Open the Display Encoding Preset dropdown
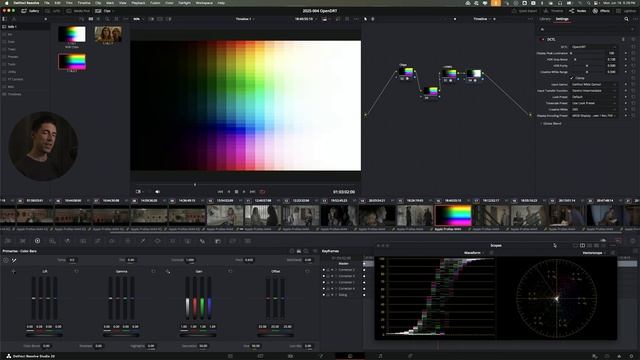Image resolution: width=640 pixels, height=360 pixels. 593,116
